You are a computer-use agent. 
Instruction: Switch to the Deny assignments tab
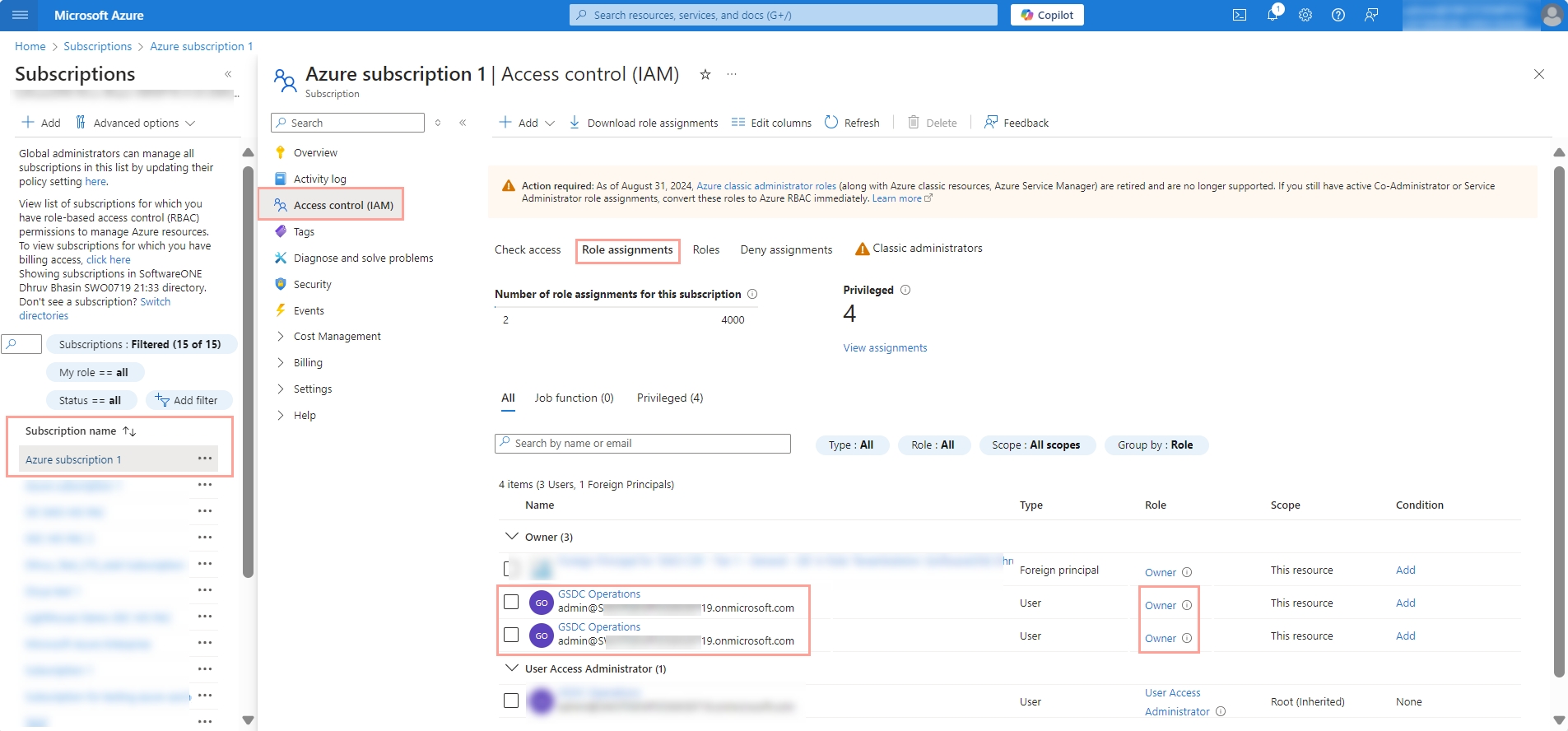[785, 249]
